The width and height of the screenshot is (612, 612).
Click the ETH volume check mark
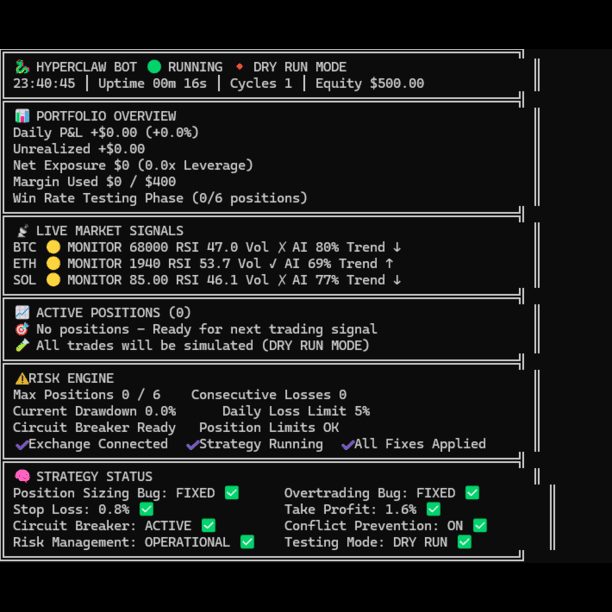273,263
